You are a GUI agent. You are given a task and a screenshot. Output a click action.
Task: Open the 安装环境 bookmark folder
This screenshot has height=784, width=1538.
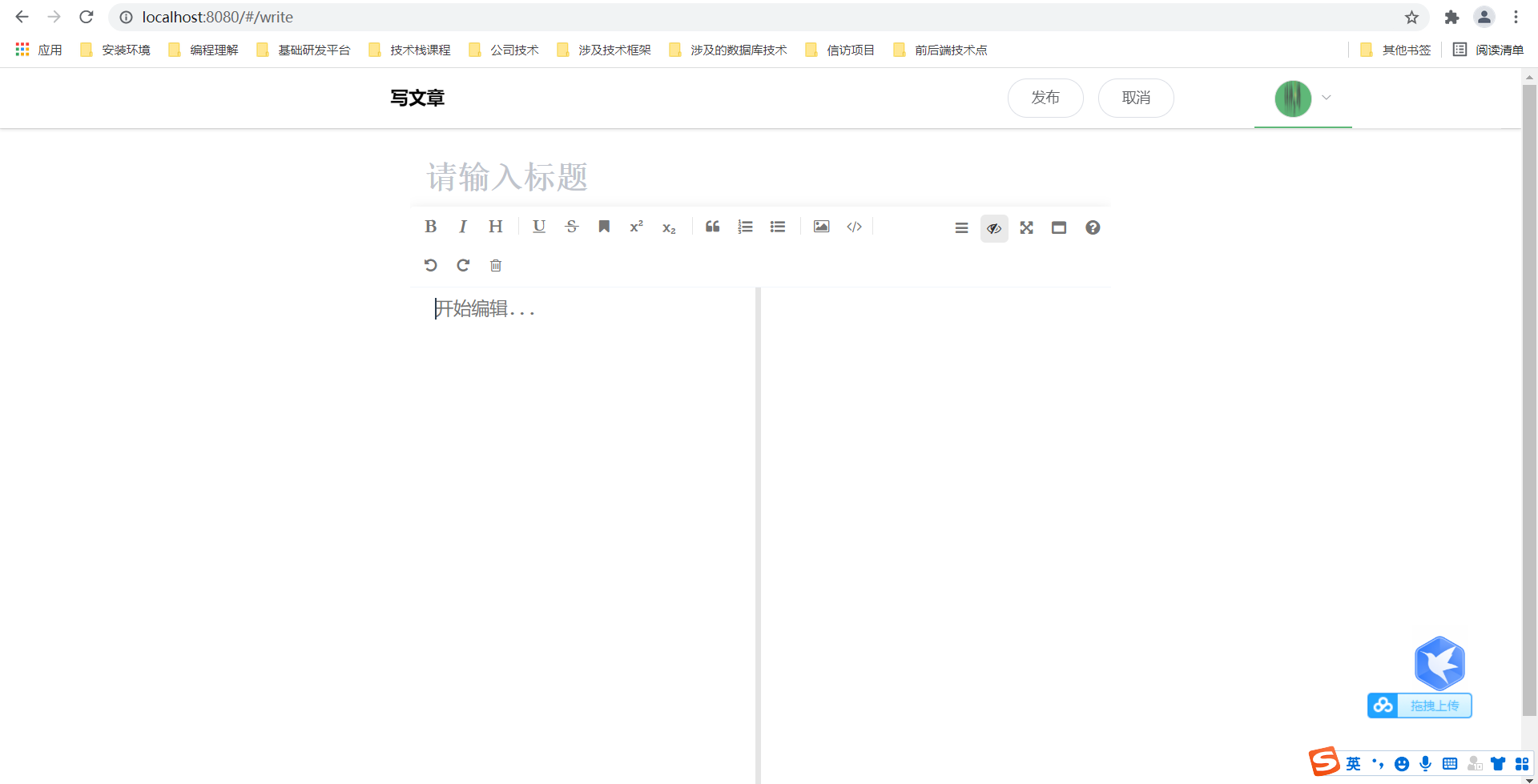(115, 50)
